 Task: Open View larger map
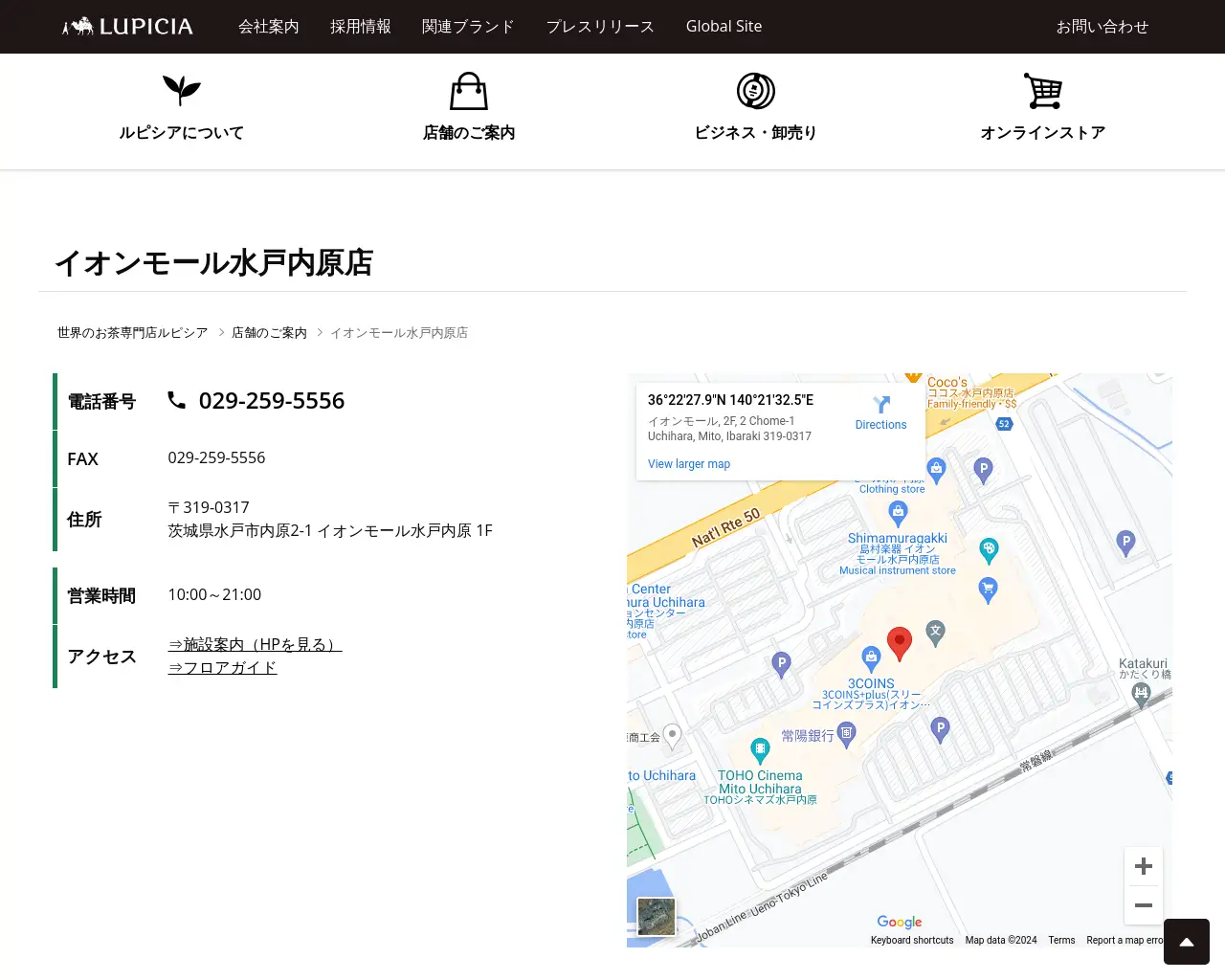pos(688,463)
